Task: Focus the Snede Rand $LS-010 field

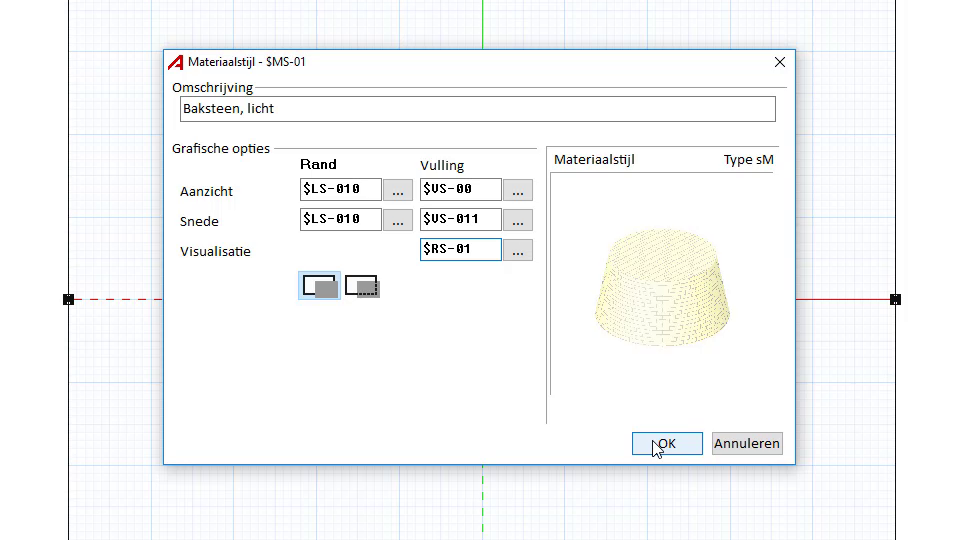Action: tap(340, 219)
